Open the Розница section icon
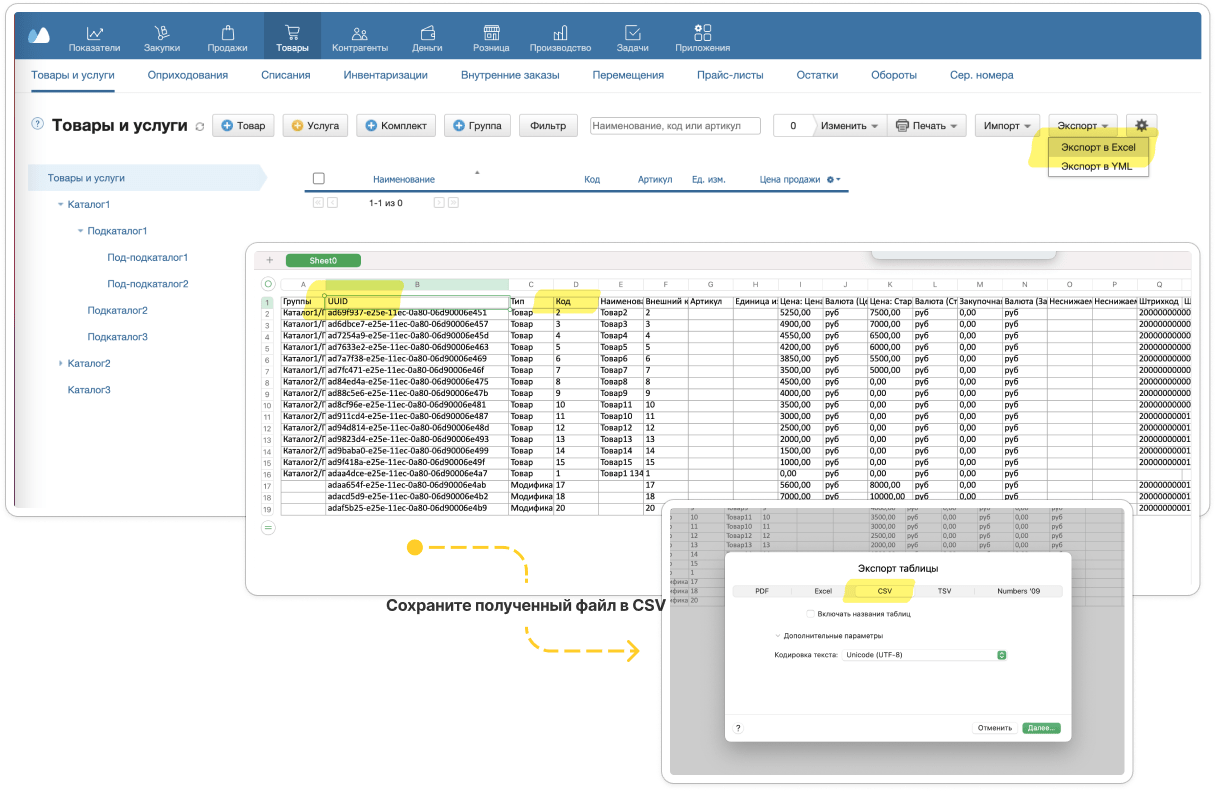 491,38
